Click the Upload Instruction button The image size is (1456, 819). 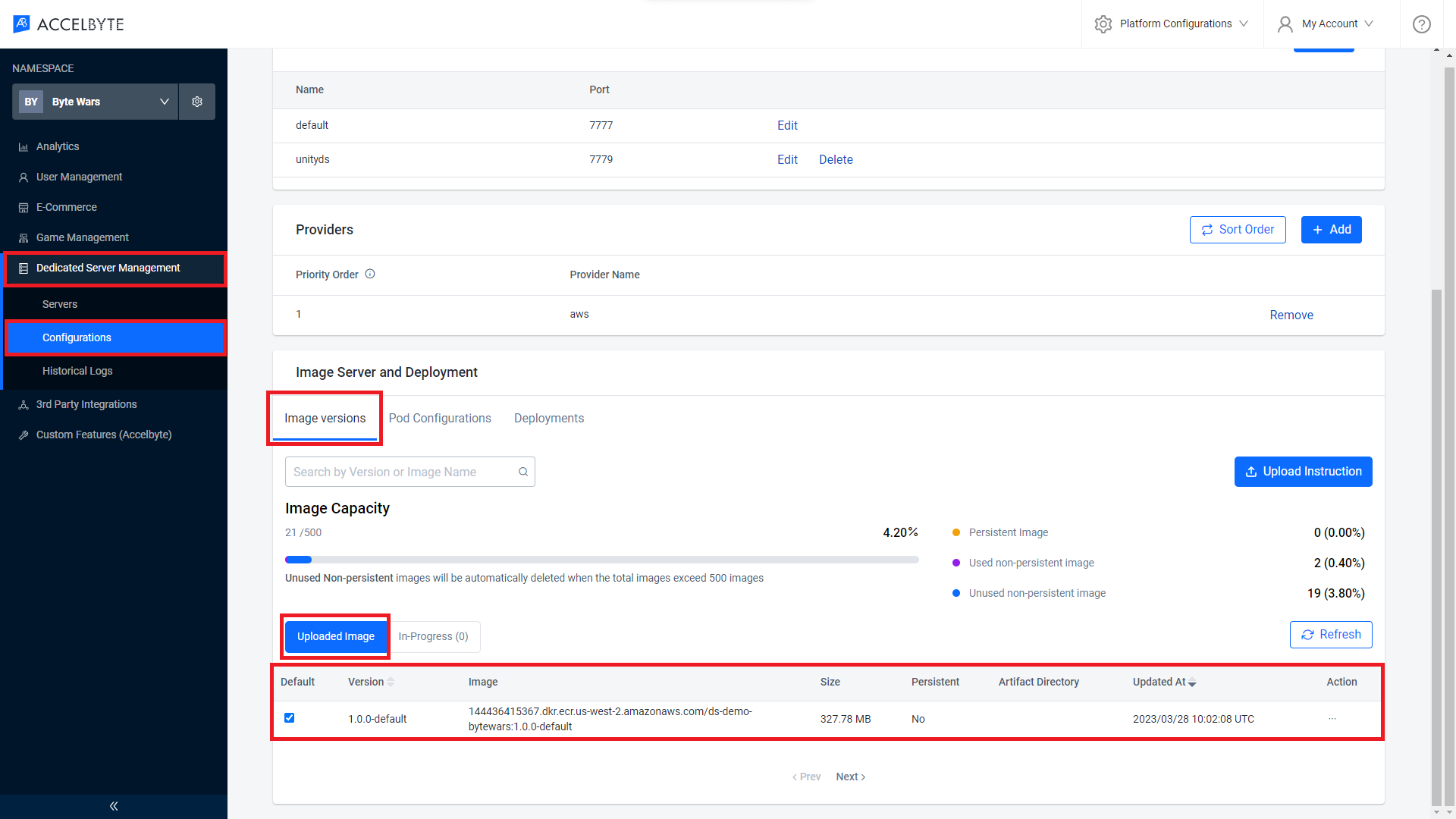1303,471
